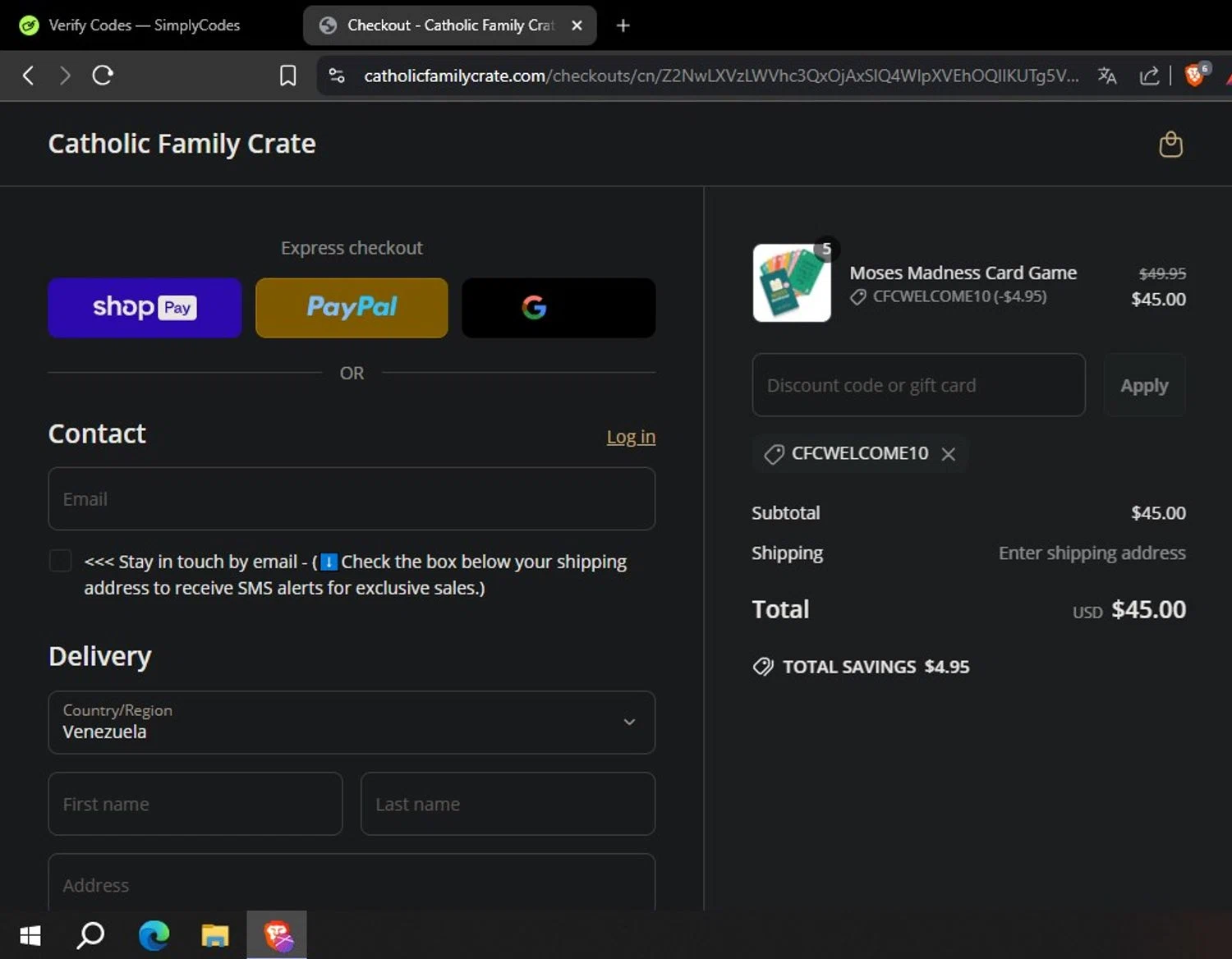Screen dimensions: 1232x959
Task: Bookmark this page with bookmark icon
Action: [287, 76]
